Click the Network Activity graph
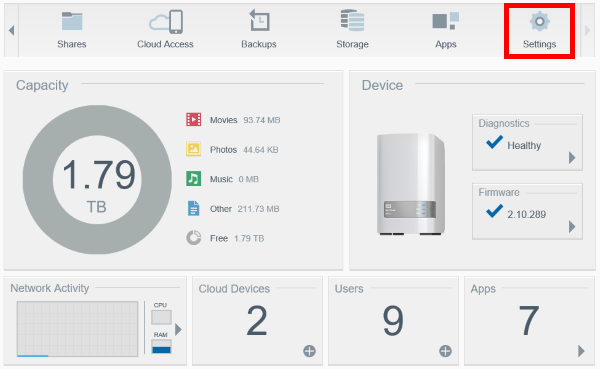The image size is (600, 369). click(x=77, y=329)
